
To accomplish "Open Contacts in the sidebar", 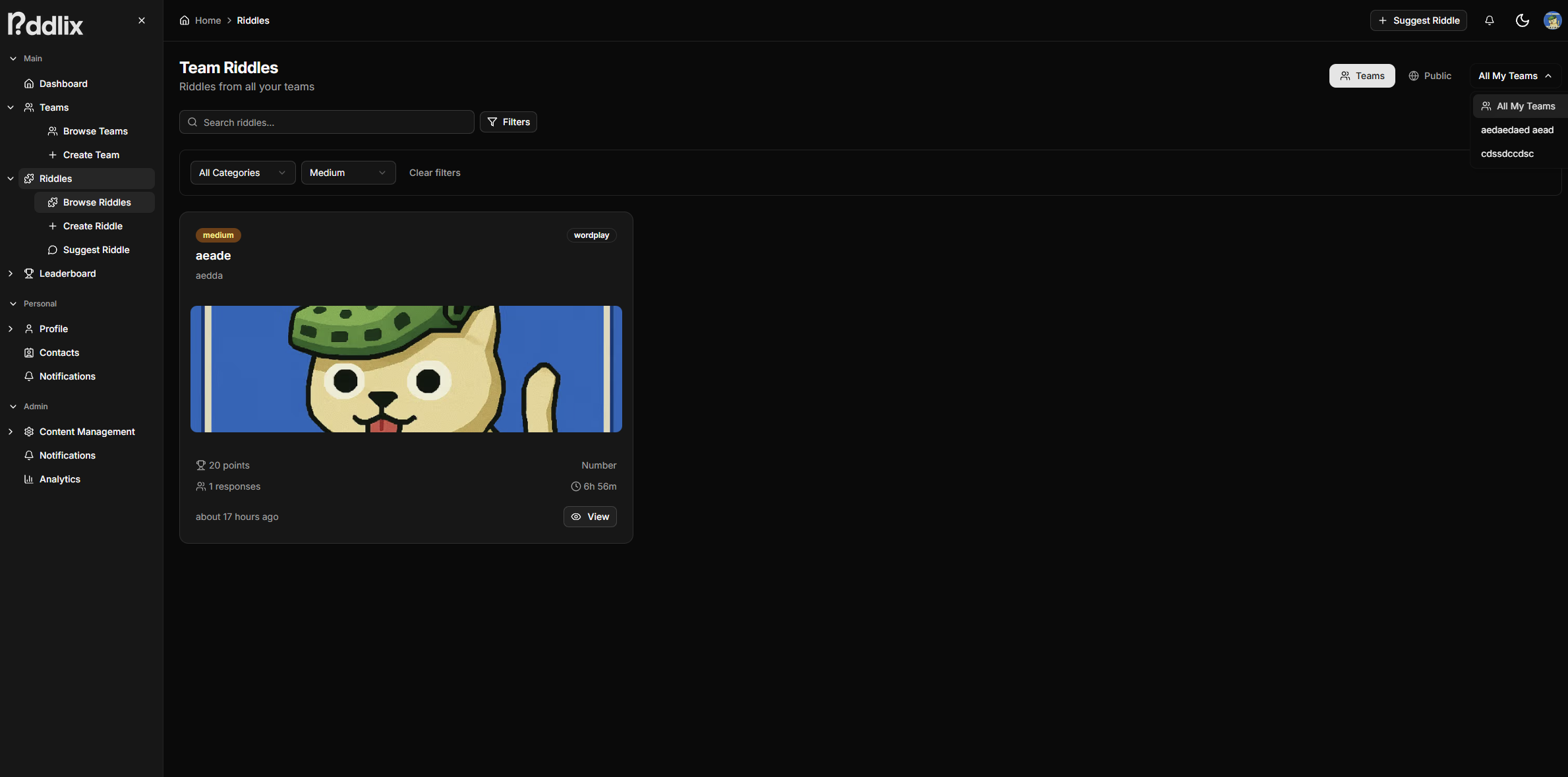I will (59, 353).
